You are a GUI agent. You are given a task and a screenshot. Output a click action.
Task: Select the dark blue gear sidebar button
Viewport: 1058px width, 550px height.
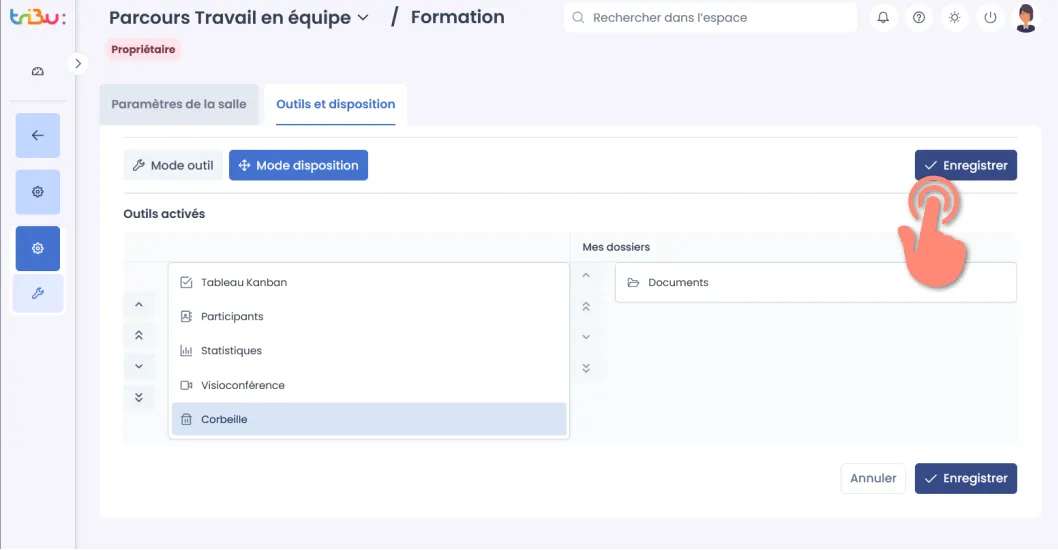38,248
